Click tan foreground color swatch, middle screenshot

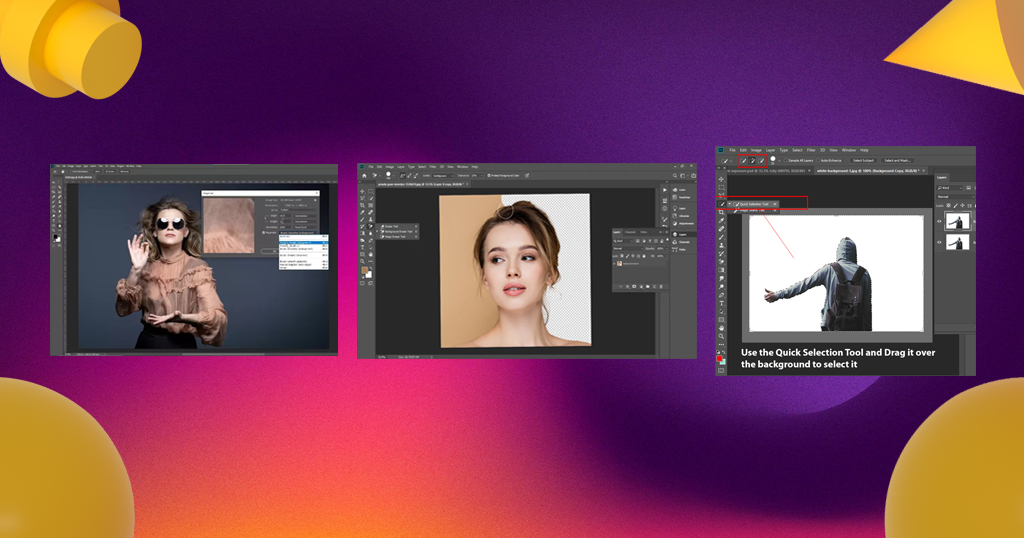tap(364, 270)
